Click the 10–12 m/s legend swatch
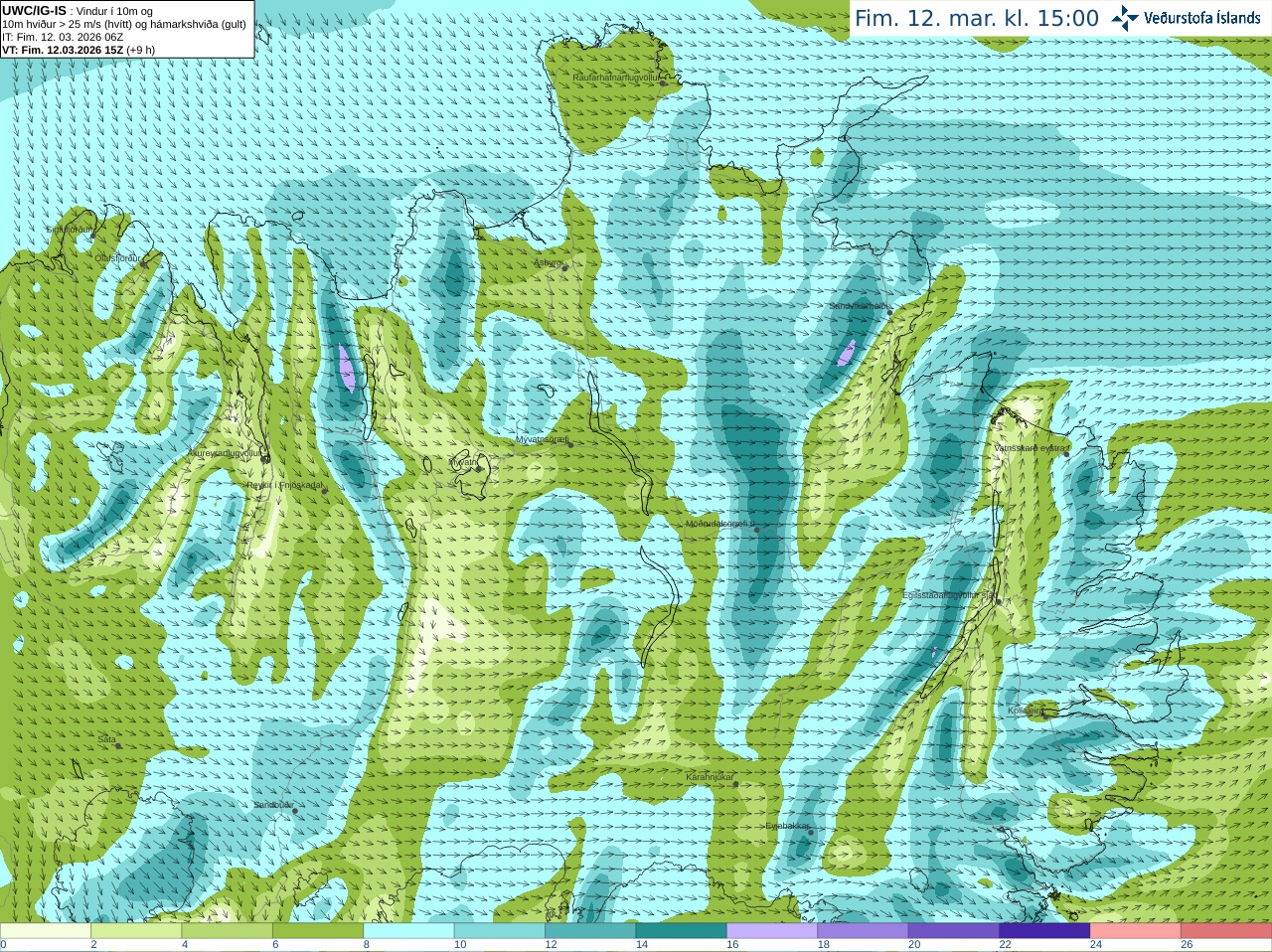This screenshot has height=952, width=1272. tap(500, 931)
